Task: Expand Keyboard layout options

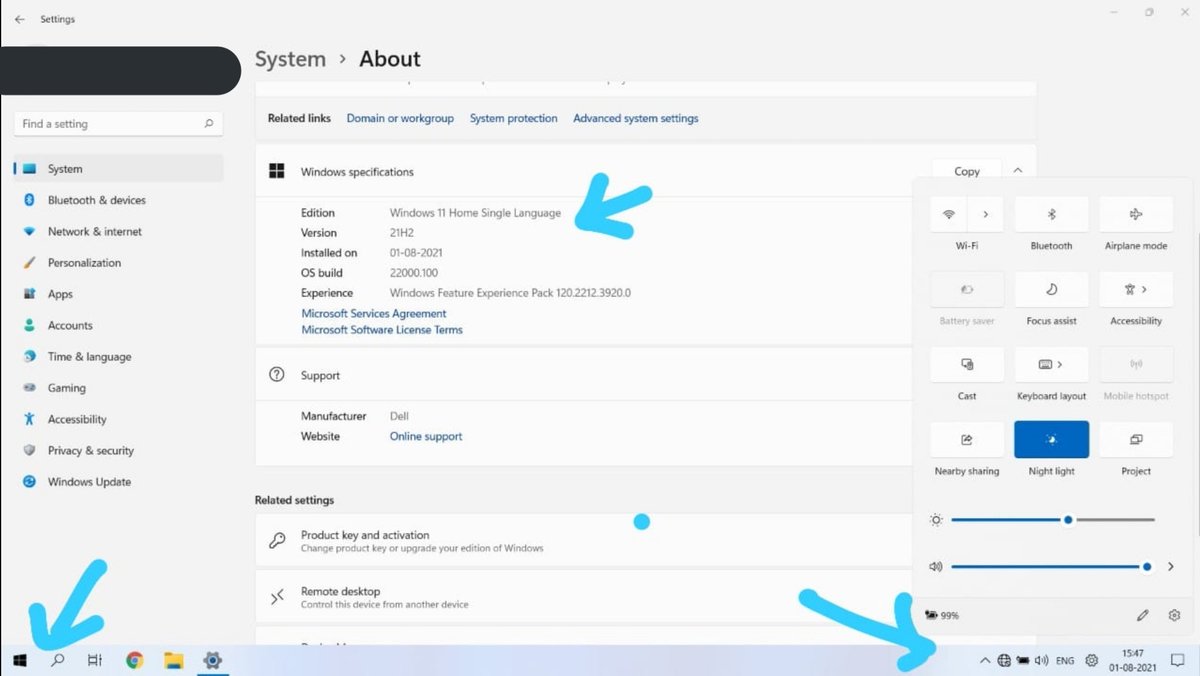Action: click(1060, 364)
